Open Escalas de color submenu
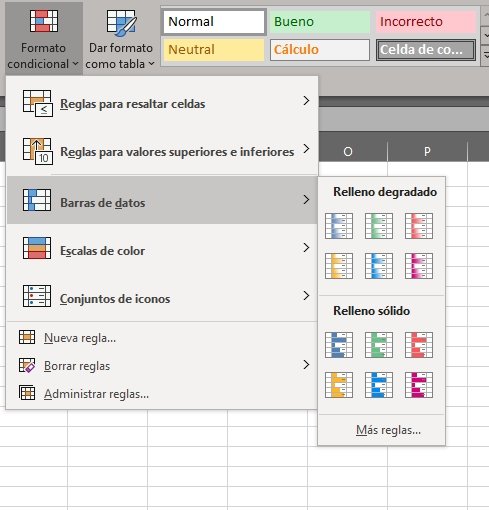 coord(162,250)
